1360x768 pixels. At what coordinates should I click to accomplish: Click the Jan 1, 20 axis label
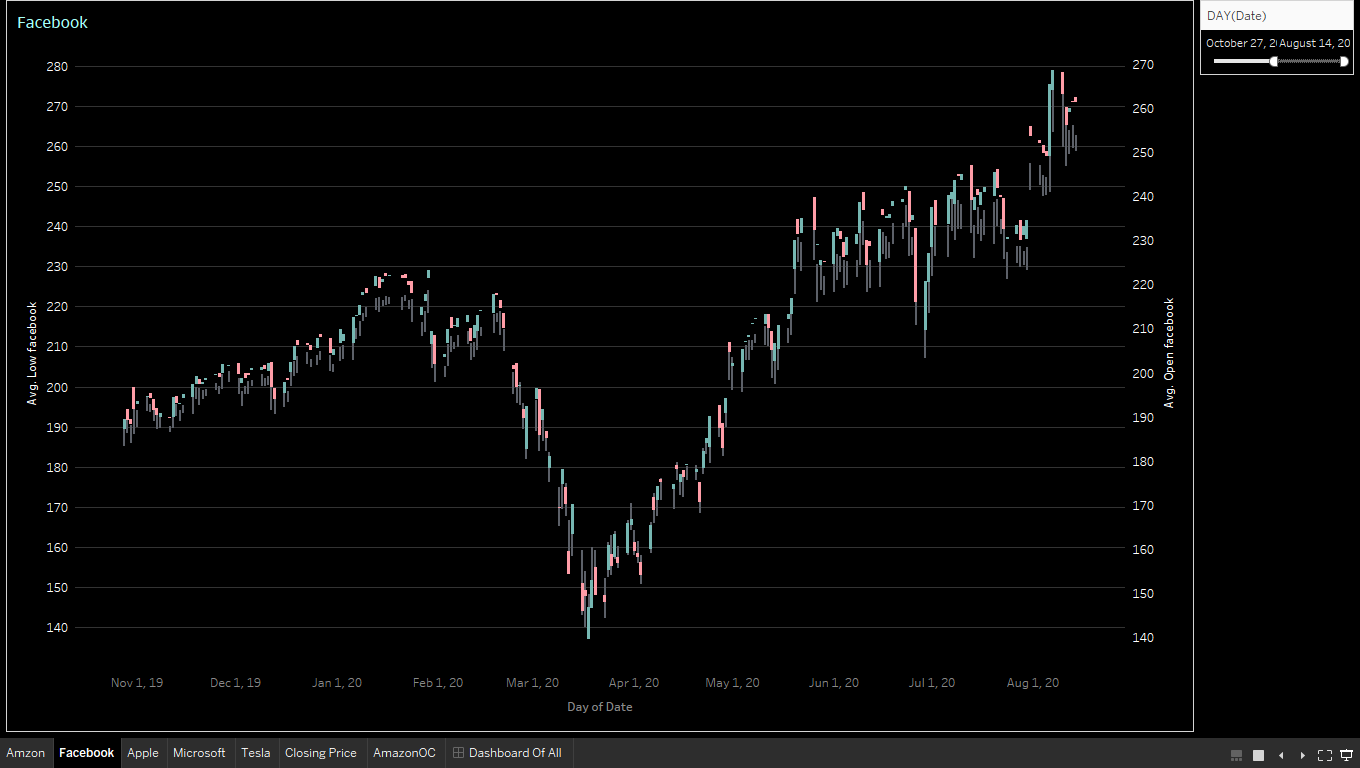(337, 683)
